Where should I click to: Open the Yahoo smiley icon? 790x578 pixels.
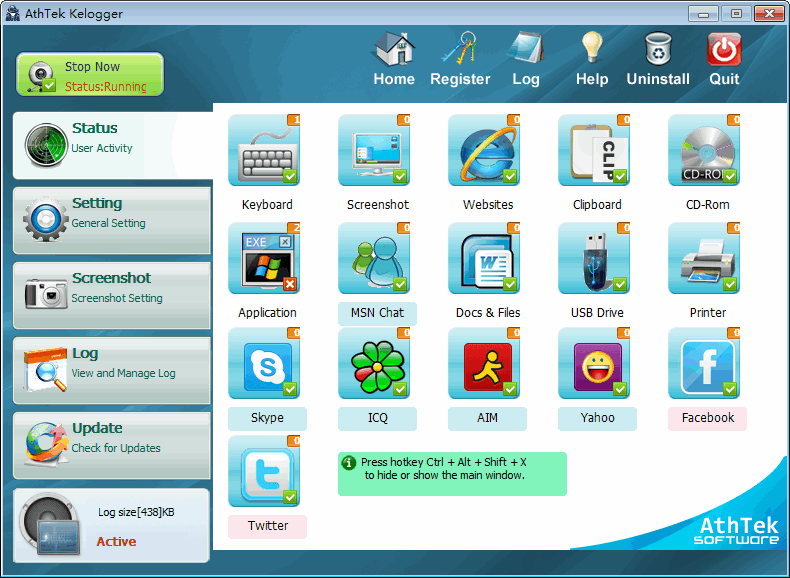point(594,363)
